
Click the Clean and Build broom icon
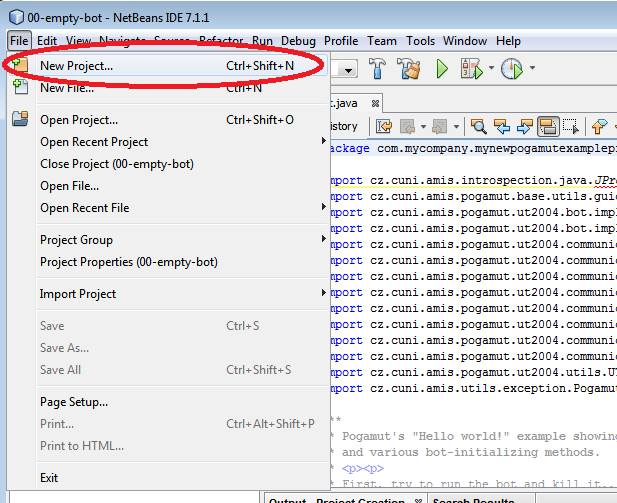(409, 68)
